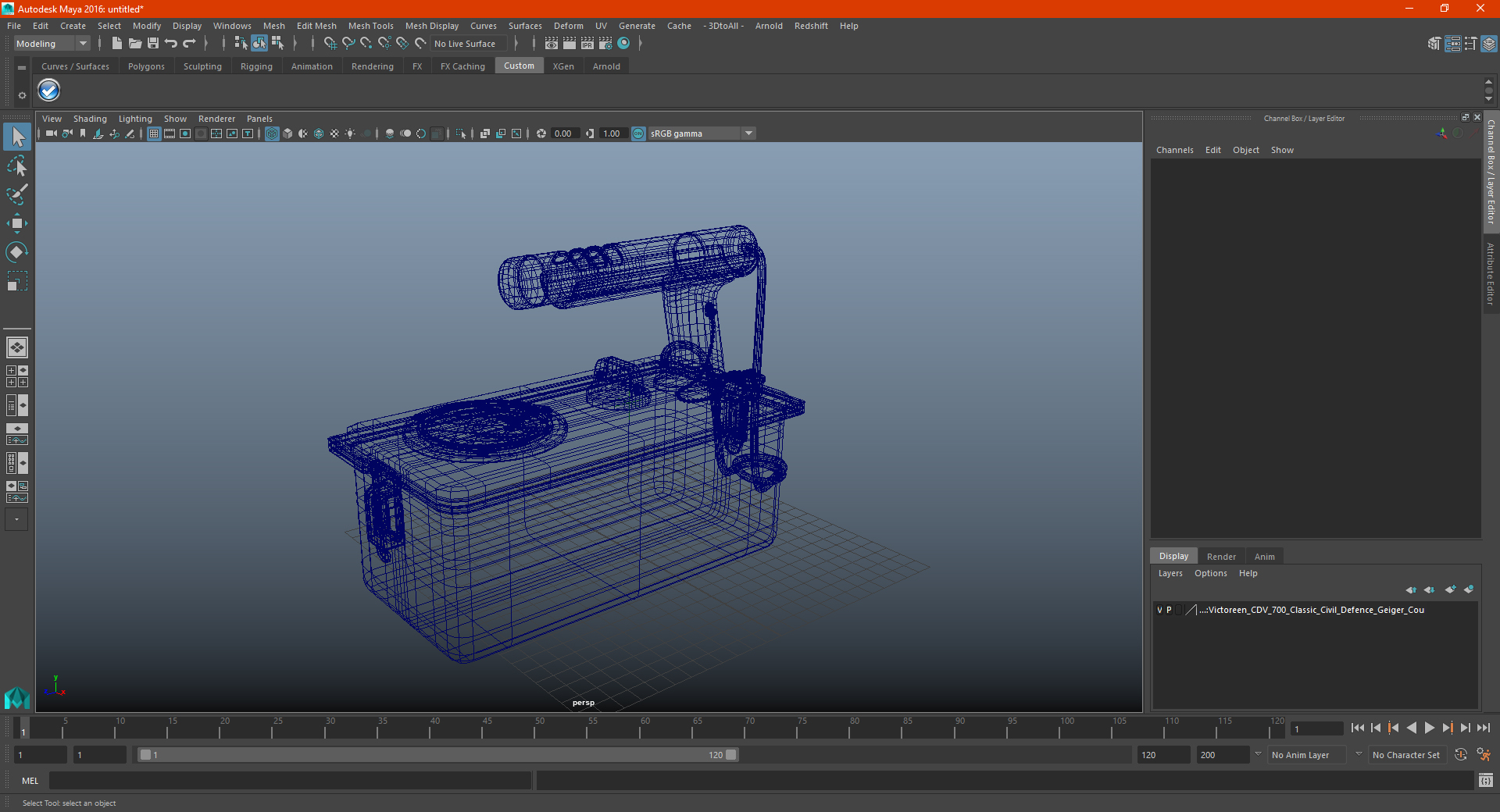Toggle viewport grid display button

154,134
